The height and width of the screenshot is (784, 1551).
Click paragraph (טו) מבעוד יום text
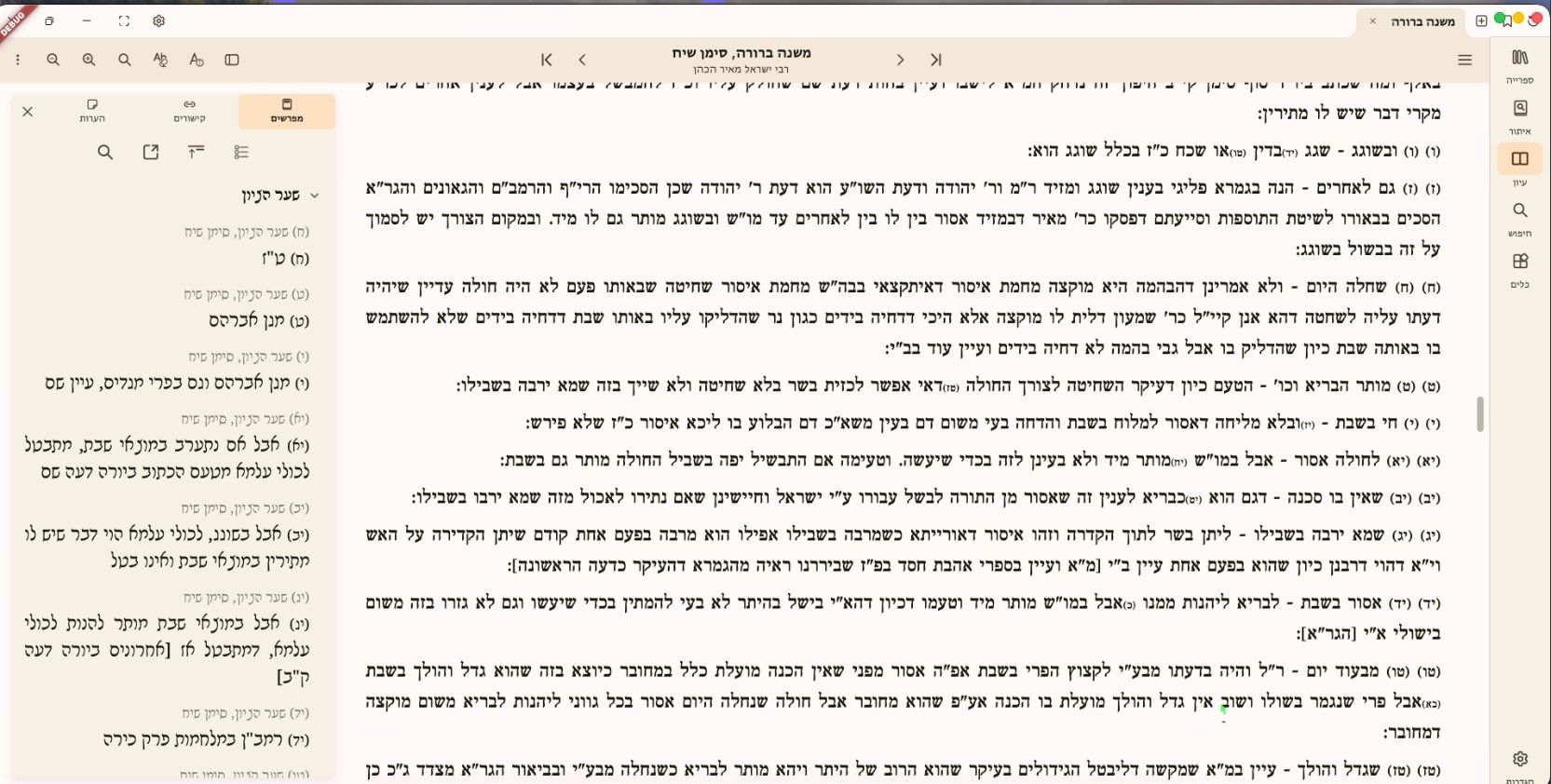point(903,701)
